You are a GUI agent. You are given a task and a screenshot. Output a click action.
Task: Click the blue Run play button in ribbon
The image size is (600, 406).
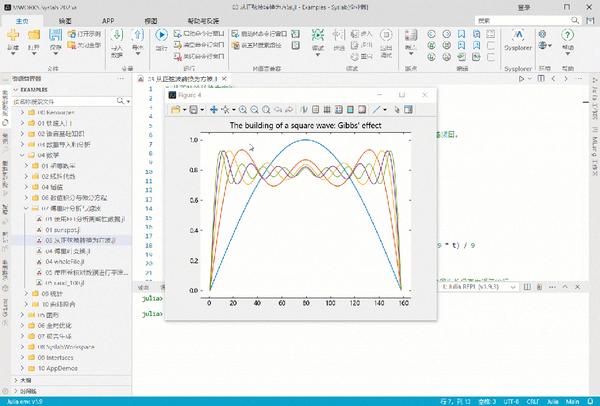point(161,35)
